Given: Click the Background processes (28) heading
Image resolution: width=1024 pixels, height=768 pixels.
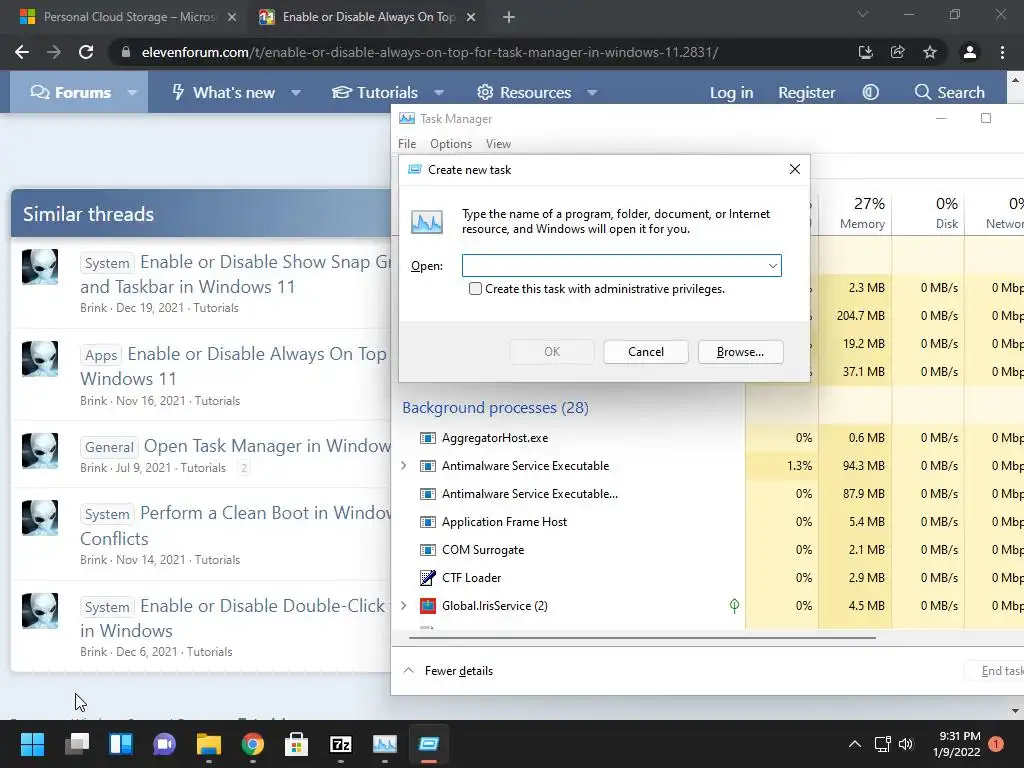Looking at the screenshot, I should point(495,408).
